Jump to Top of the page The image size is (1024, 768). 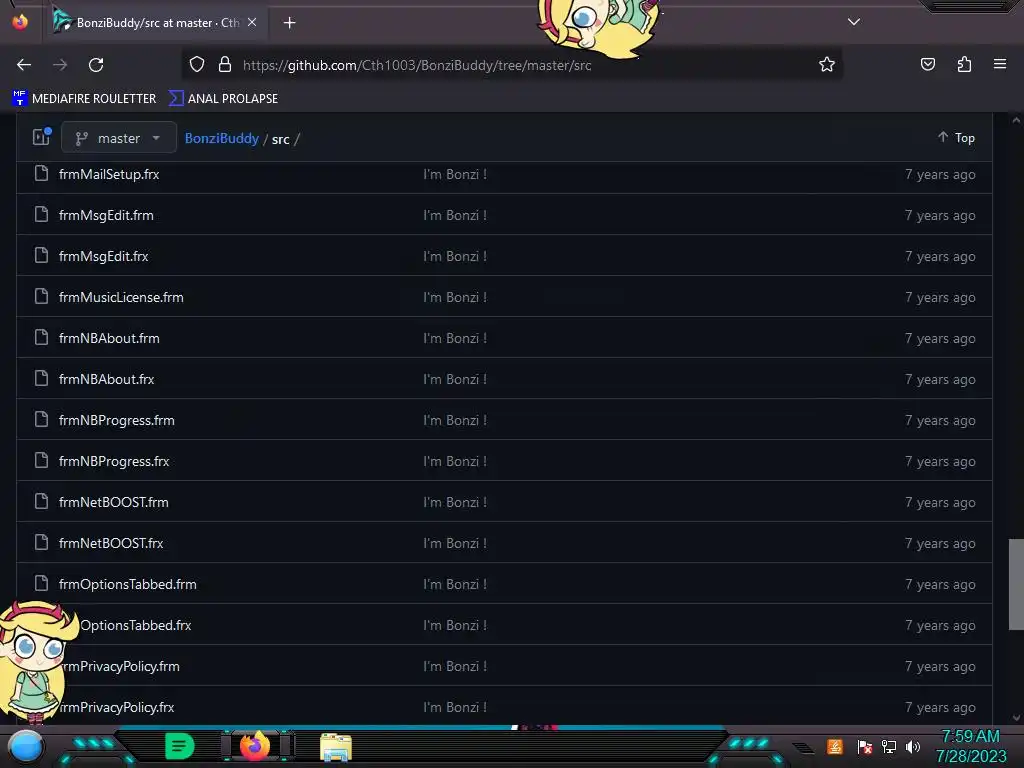point(956,138)
